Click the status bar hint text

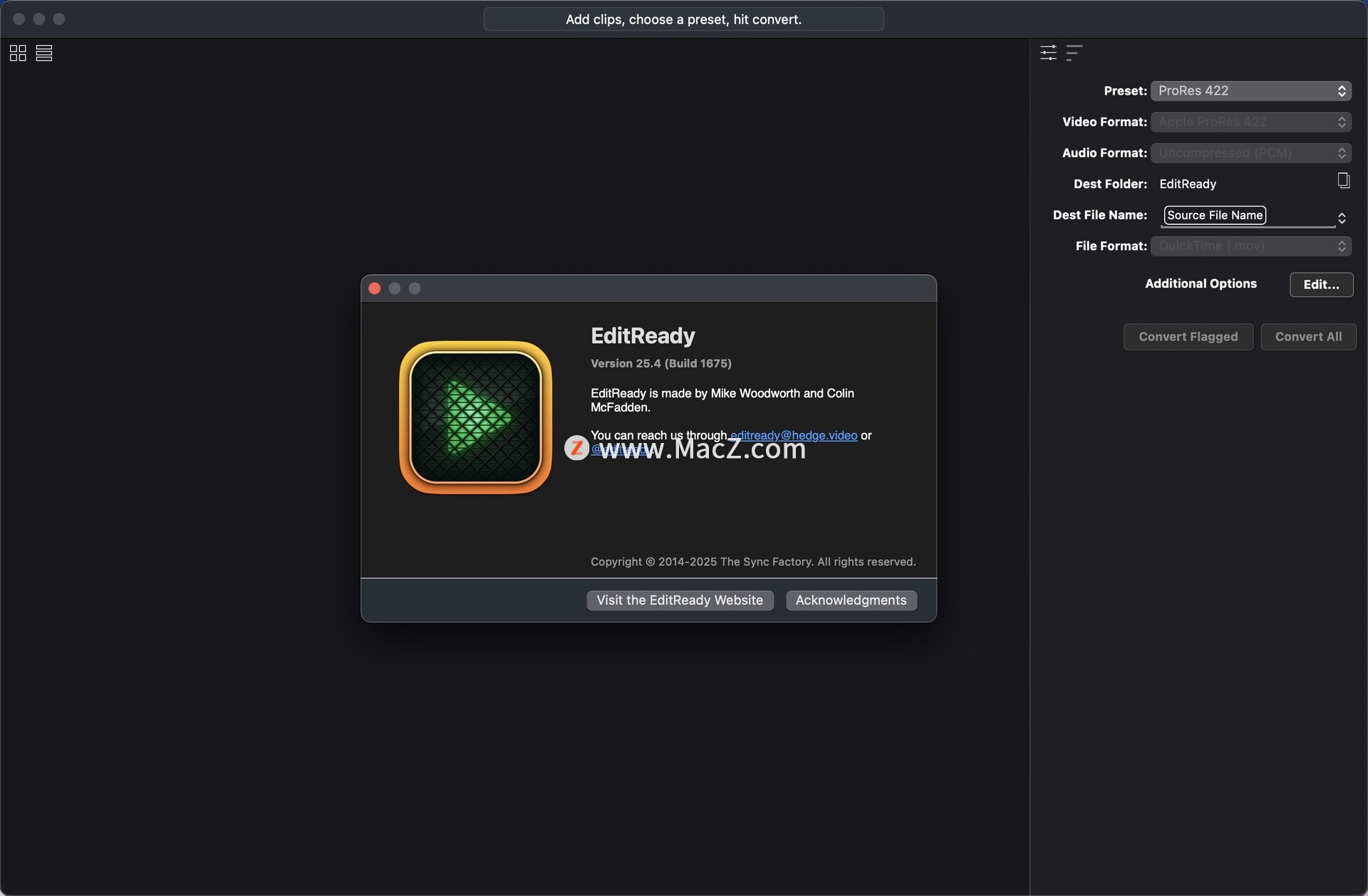(x=683, y=19)
